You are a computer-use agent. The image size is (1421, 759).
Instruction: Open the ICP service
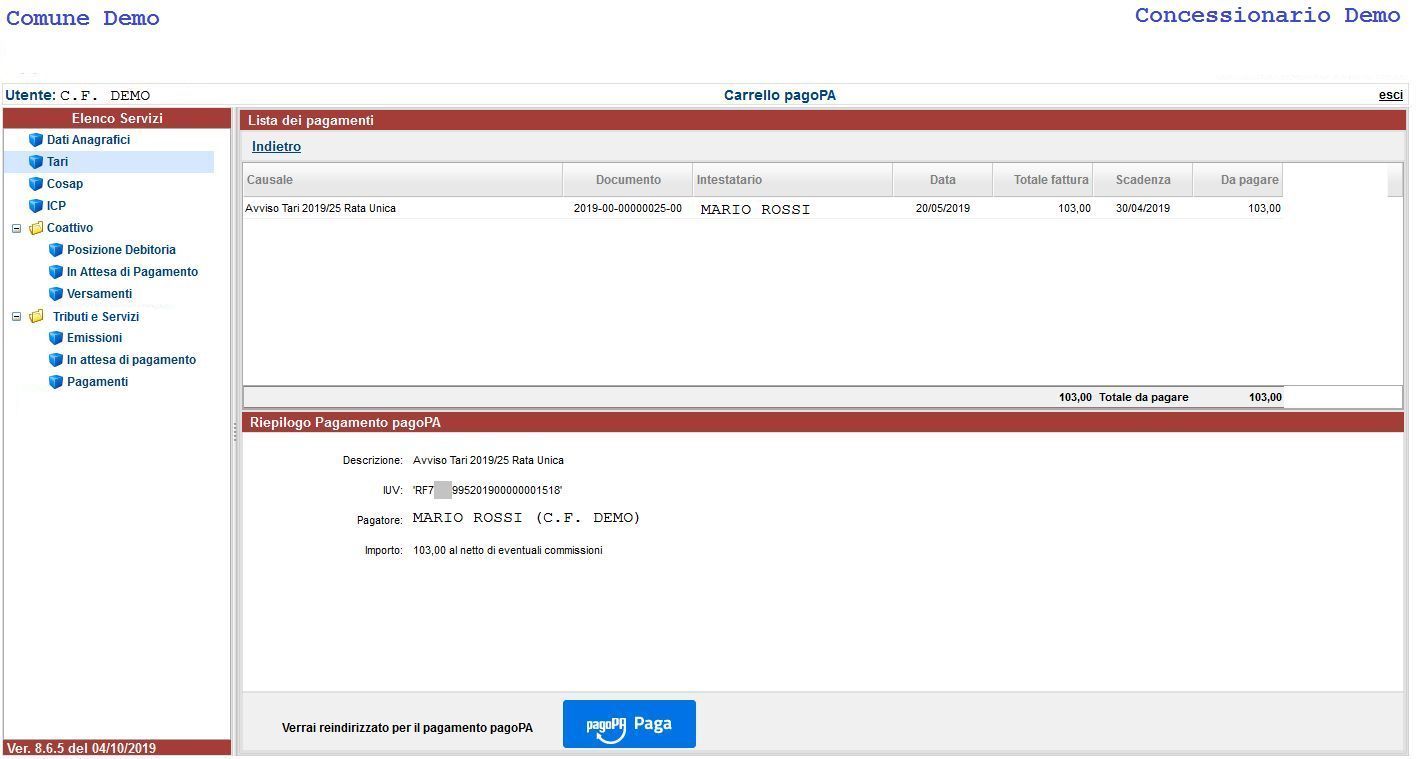coord(56,206)
